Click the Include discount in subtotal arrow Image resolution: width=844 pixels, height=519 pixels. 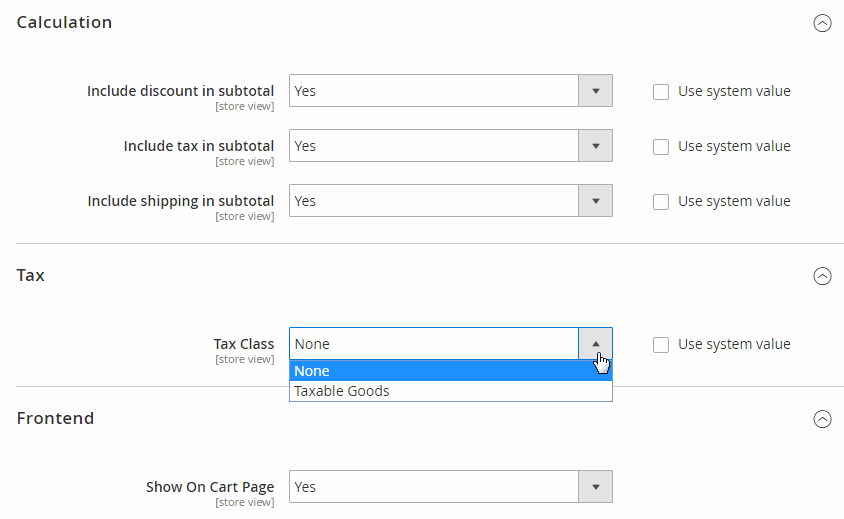[x=595, y=91]
